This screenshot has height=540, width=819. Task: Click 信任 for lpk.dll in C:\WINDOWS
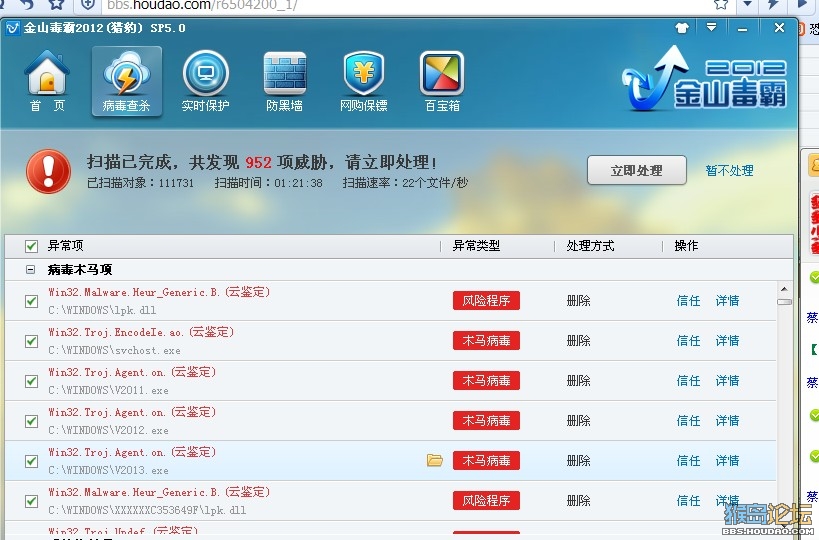pyautogui.click(x=688, y=300)
